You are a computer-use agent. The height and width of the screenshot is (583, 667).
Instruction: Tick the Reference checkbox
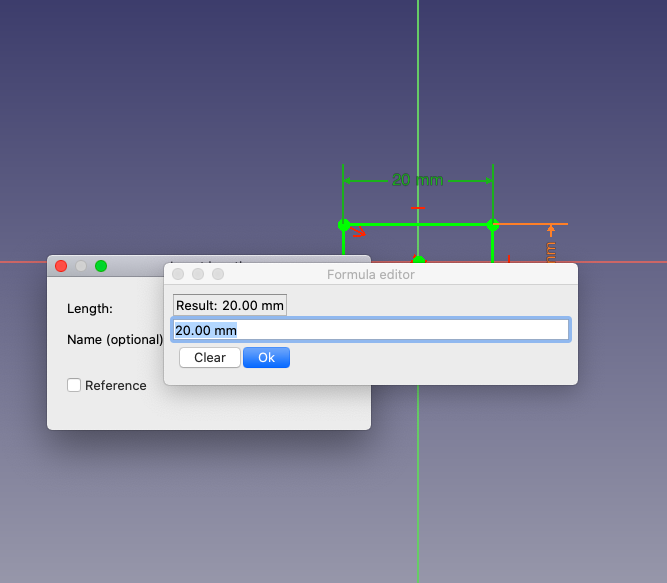(x=74, y=385)
